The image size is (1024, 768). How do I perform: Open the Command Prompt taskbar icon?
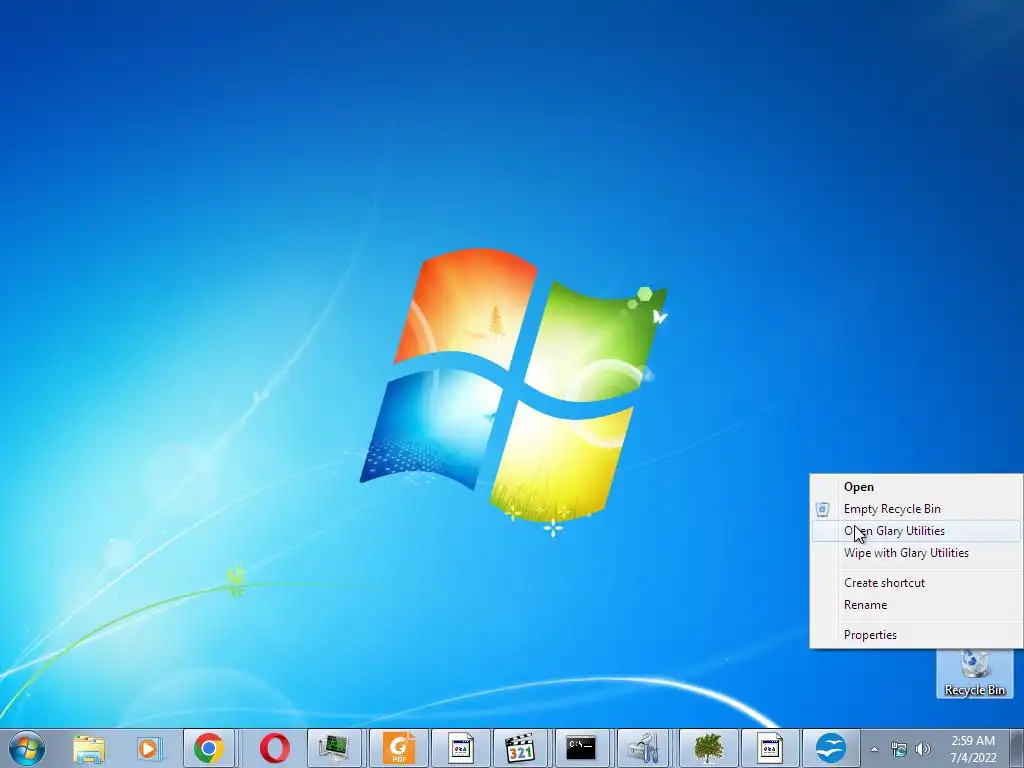[x=581, y=748]
